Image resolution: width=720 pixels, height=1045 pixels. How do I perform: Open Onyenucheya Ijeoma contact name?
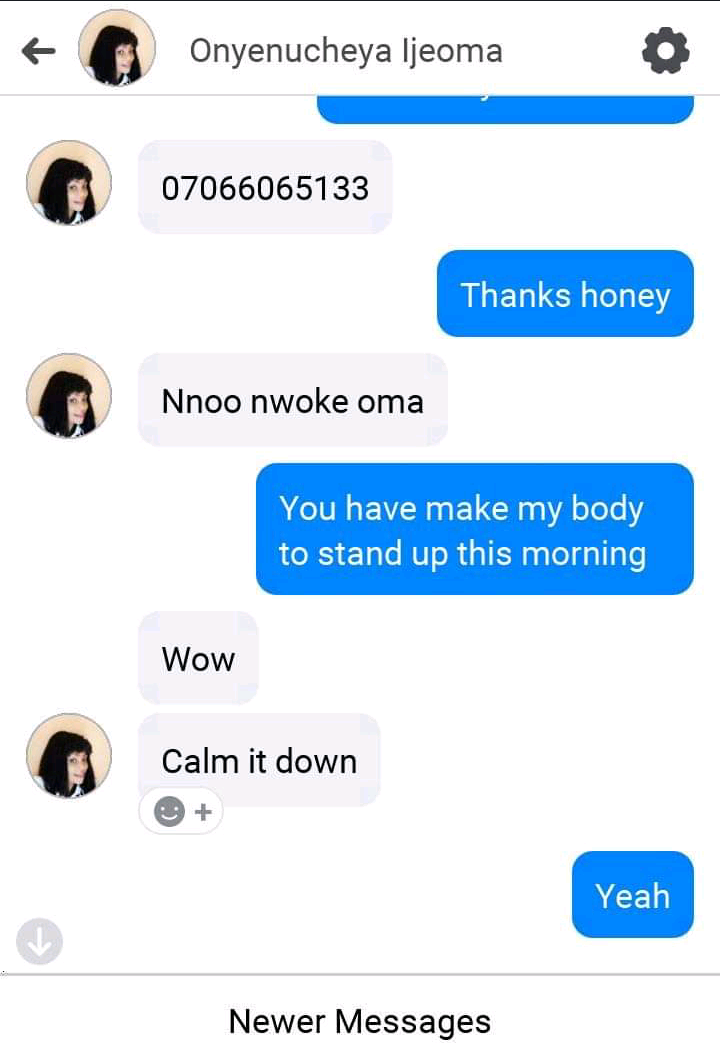point(346,51)
